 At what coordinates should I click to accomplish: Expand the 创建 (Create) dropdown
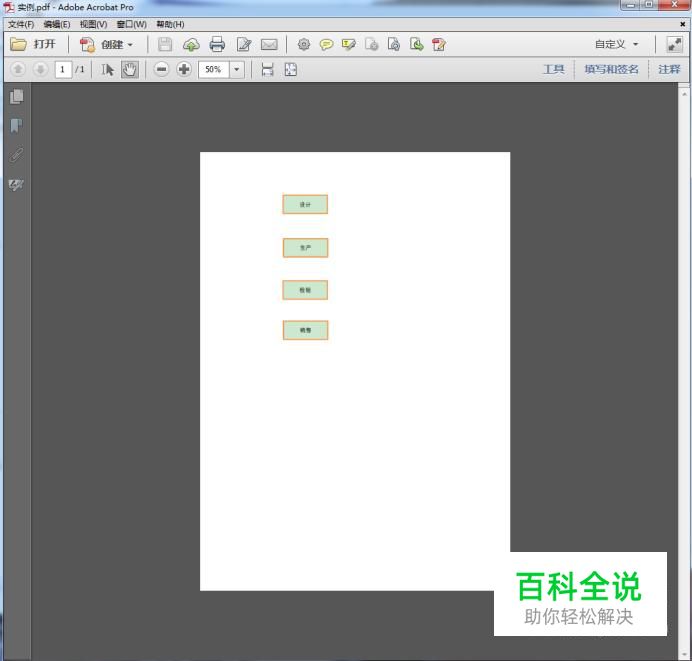106,44
